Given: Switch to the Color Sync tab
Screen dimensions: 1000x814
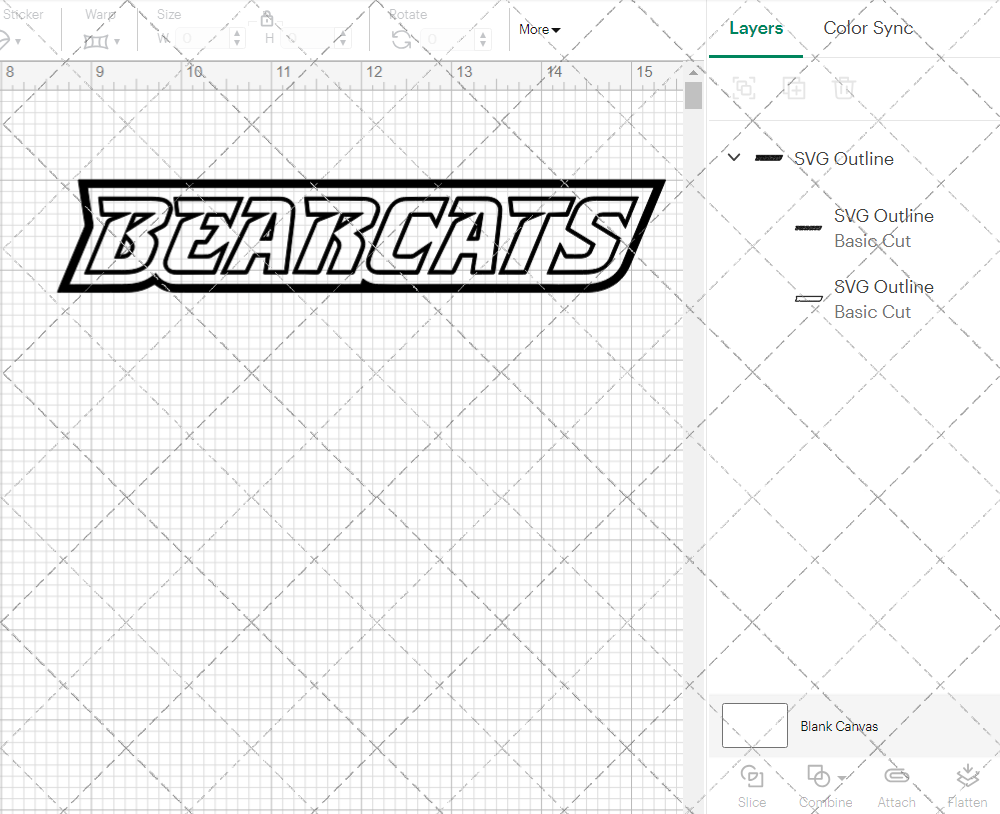Looking at the screenshot, I should point(868,28).
